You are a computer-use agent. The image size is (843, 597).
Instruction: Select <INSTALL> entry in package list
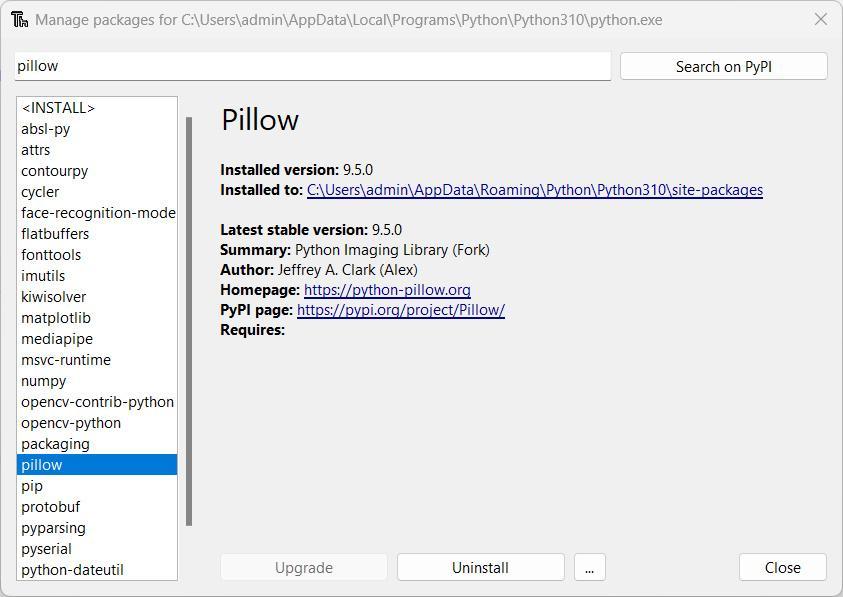click(x=58, y=108)
